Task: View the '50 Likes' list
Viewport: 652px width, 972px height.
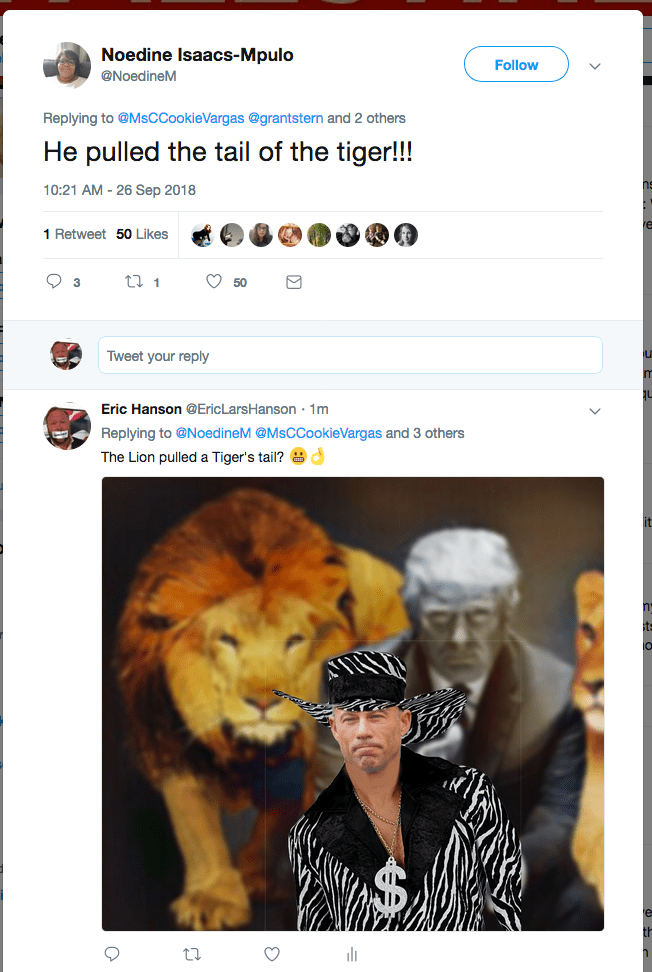Action: pyautogui.click(x=140, y=234)
